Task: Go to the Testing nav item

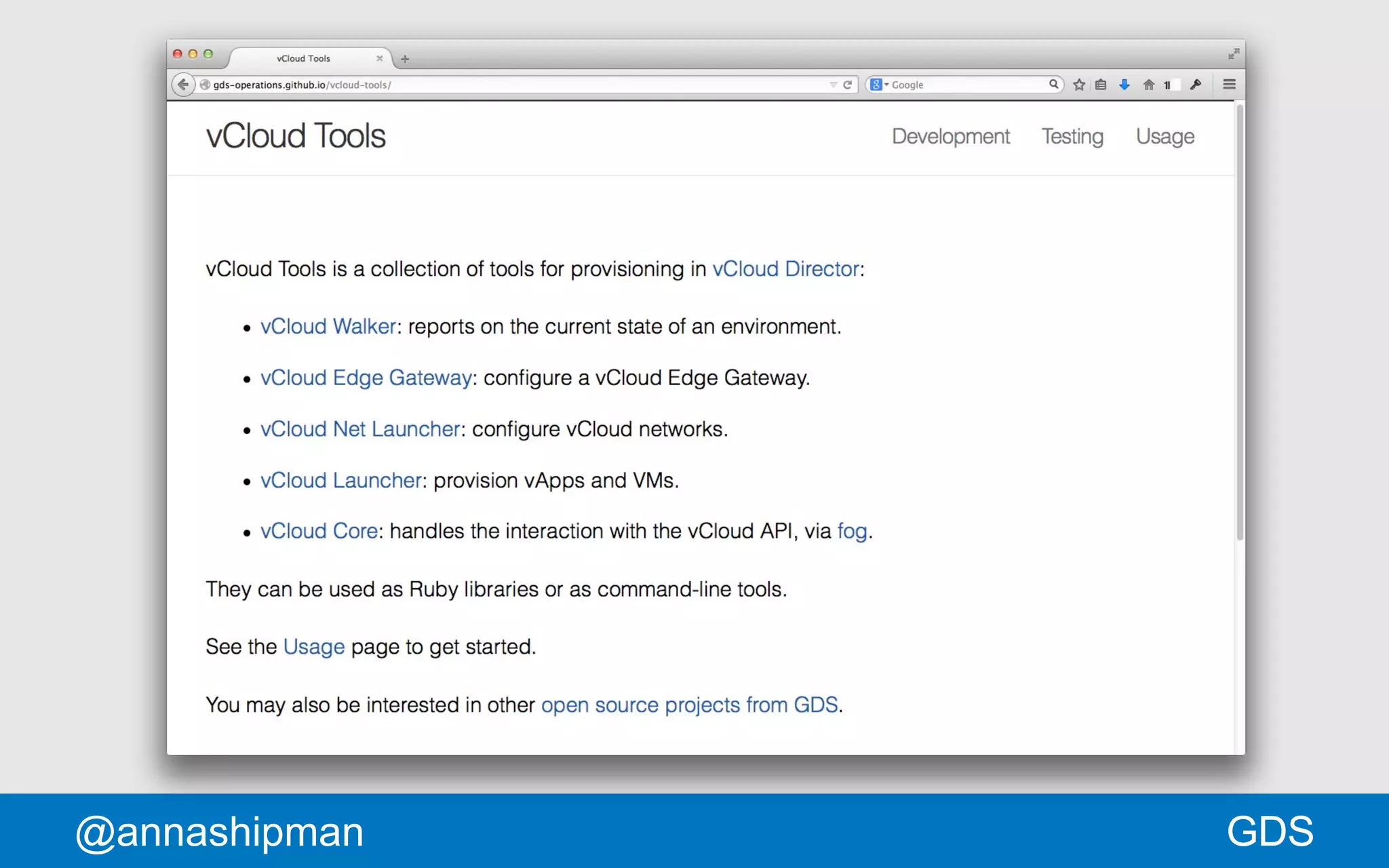Action: click(1072, 136)
